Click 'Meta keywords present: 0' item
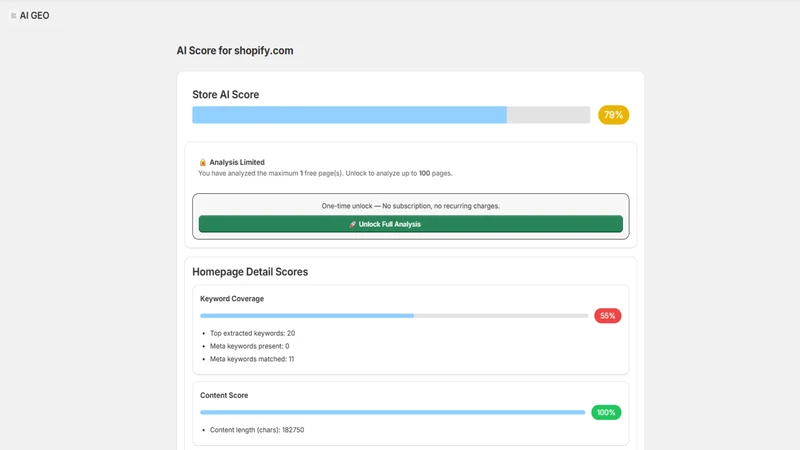 point(249,346)
